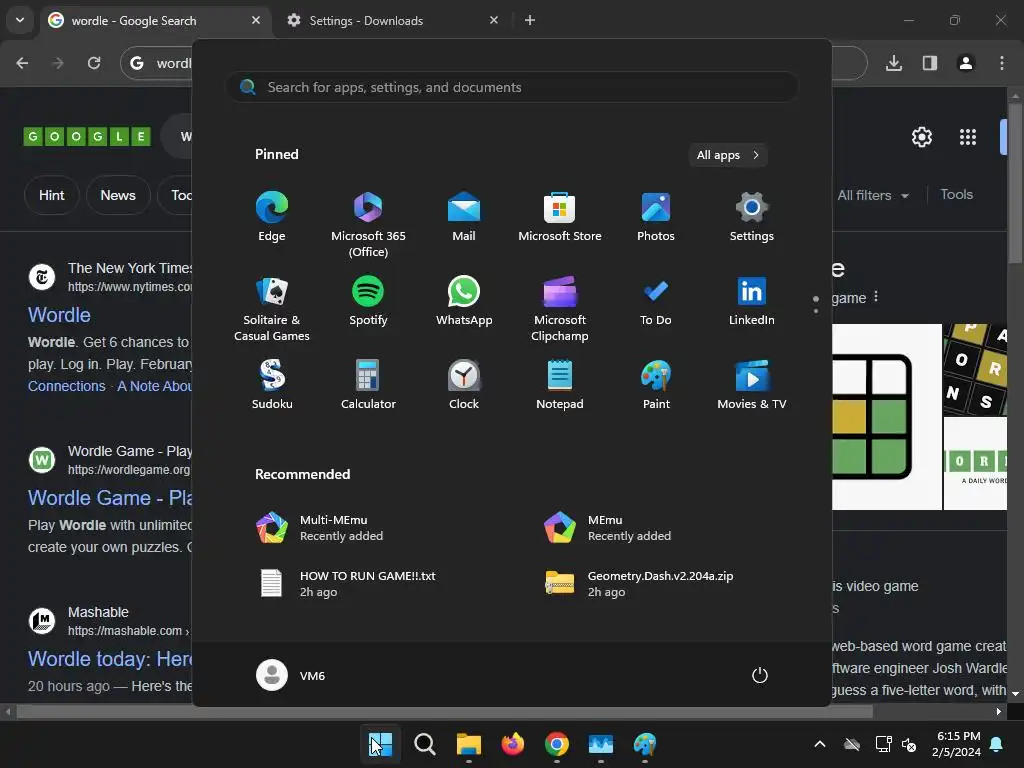
Task: Launch Sudoku game
Action: (272, 385)
